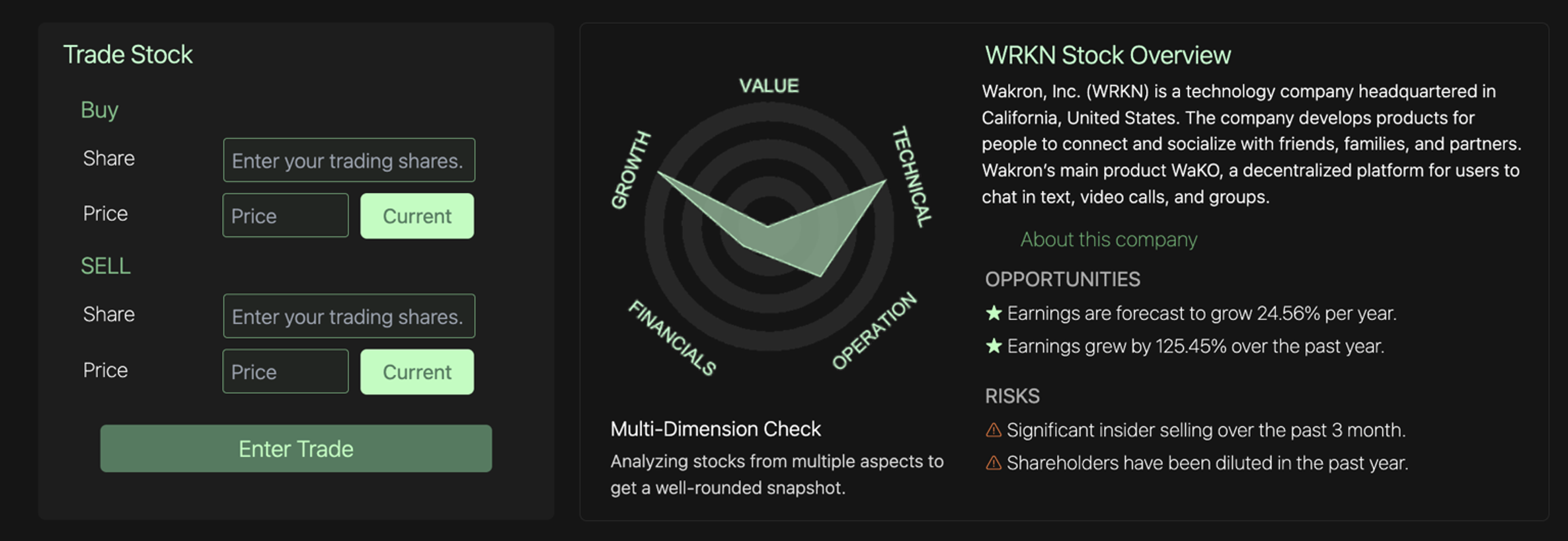Viewport: 1568px width, 541px height.
Task: Click the WRKN Stock Overview heading
Action: pos(1108,56)
